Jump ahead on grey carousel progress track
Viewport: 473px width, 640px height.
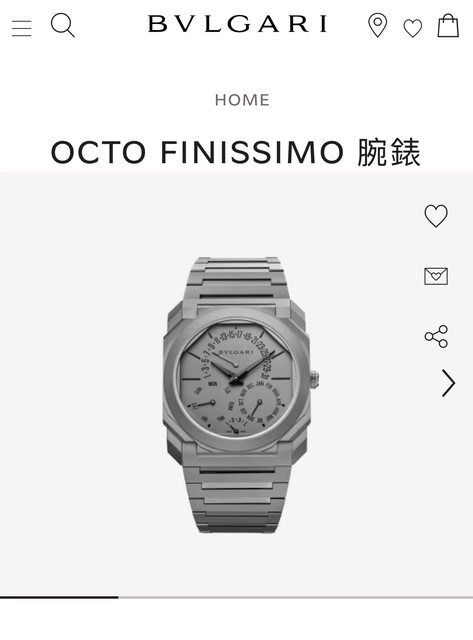[295, 597]
